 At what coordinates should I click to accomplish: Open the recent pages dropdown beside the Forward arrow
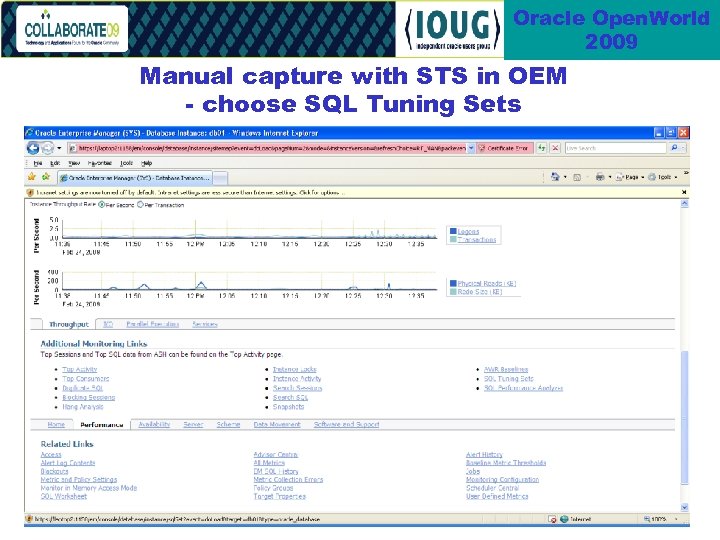pos(59,148)
